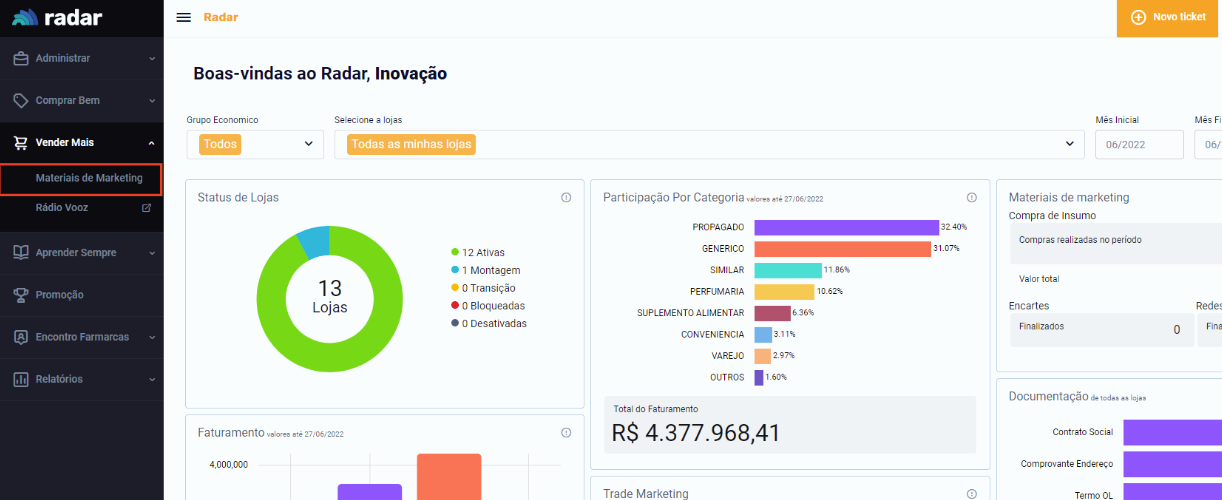The width and height of the screenshot is (1222, 500).
Task: Open the Relatórios sidebar menu
Action: click(82, 379)
